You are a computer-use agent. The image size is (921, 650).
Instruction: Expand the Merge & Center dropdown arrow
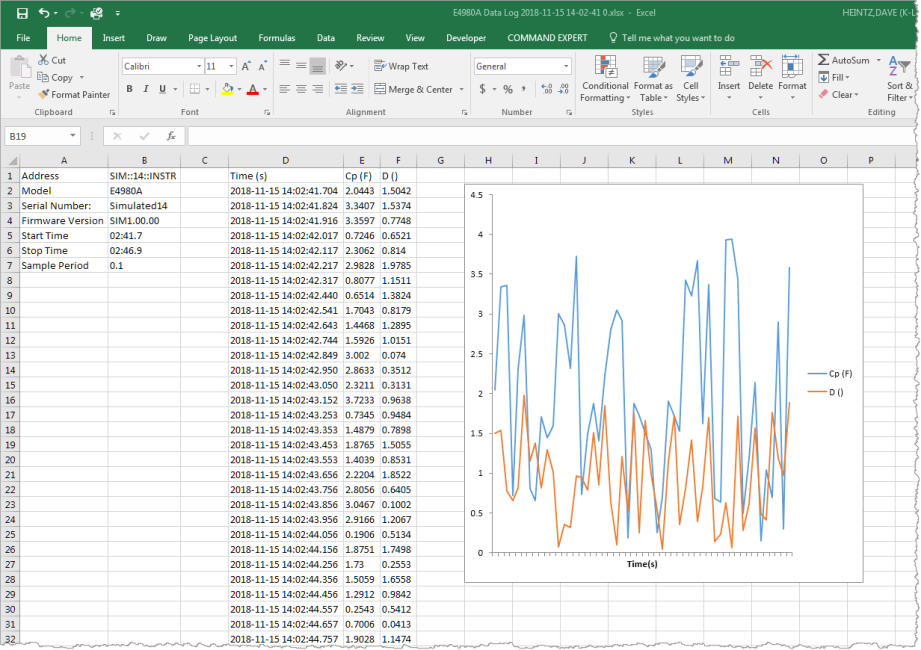[x=462, y=89]
